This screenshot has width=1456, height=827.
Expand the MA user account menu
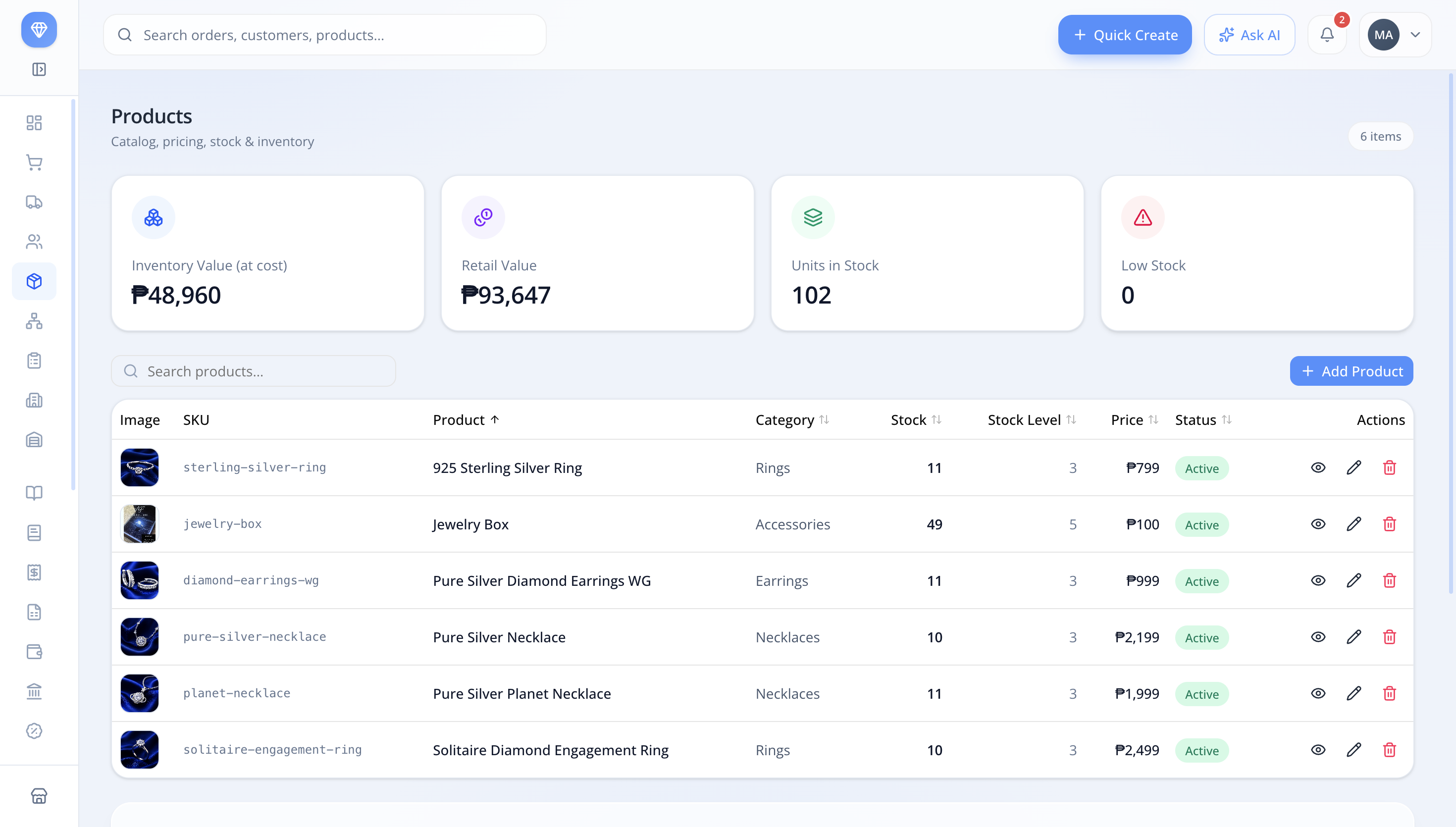coord(1395,35)
